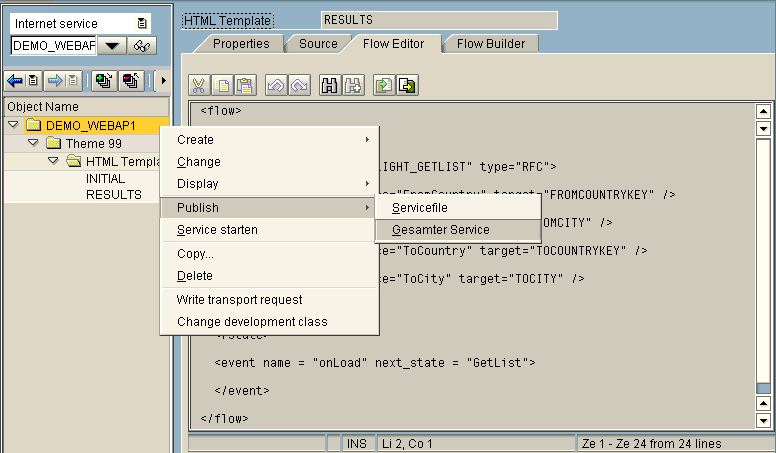Viewport: 776px width, 453px height.
Task: Select the INITIAL template in tree
Action: (x=105, y=179)
